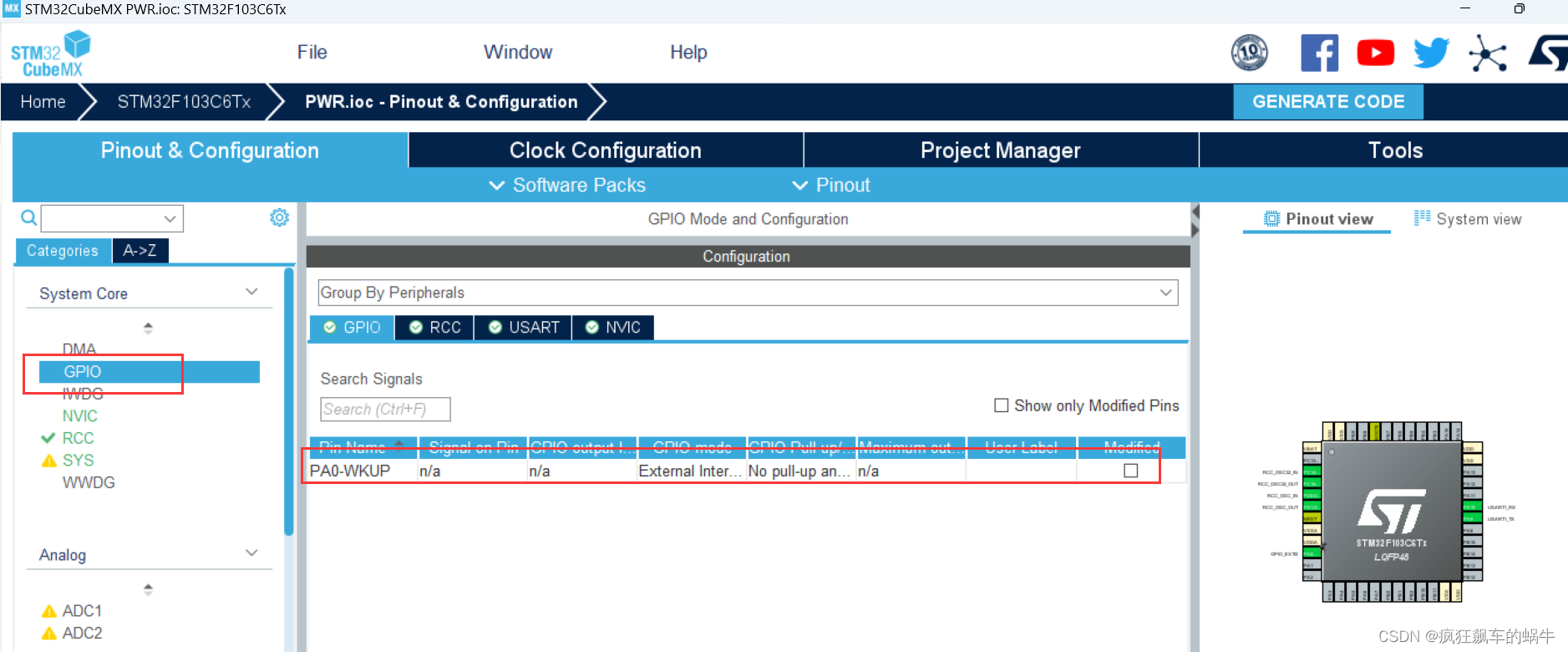Click the sort handle under System Core
The height and width of the screenshot is (652, 1568).
click(x=148, y=328)
